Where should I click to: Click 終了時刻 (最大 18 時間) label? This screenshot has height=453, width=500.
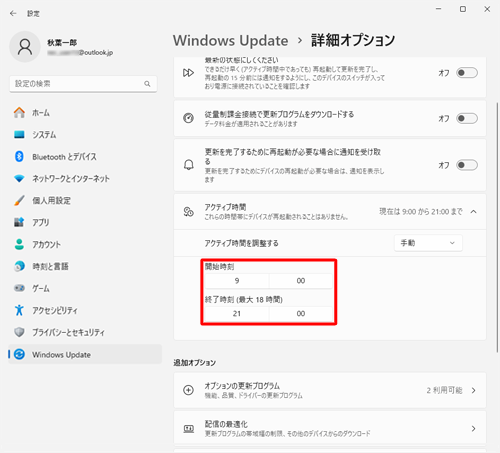(244, 299)
